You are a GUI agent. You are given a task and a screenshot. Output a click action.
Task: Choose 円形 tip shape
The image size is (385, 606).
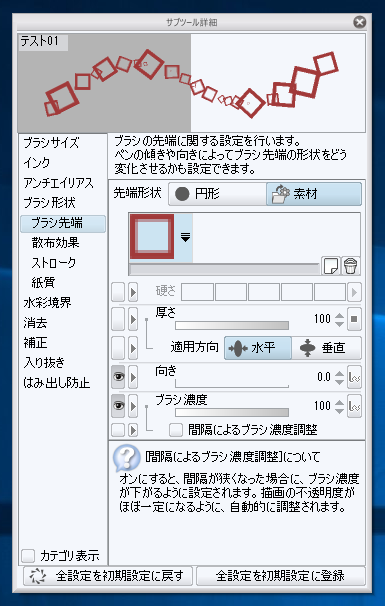pyautogui.click(x=217, y=194)
